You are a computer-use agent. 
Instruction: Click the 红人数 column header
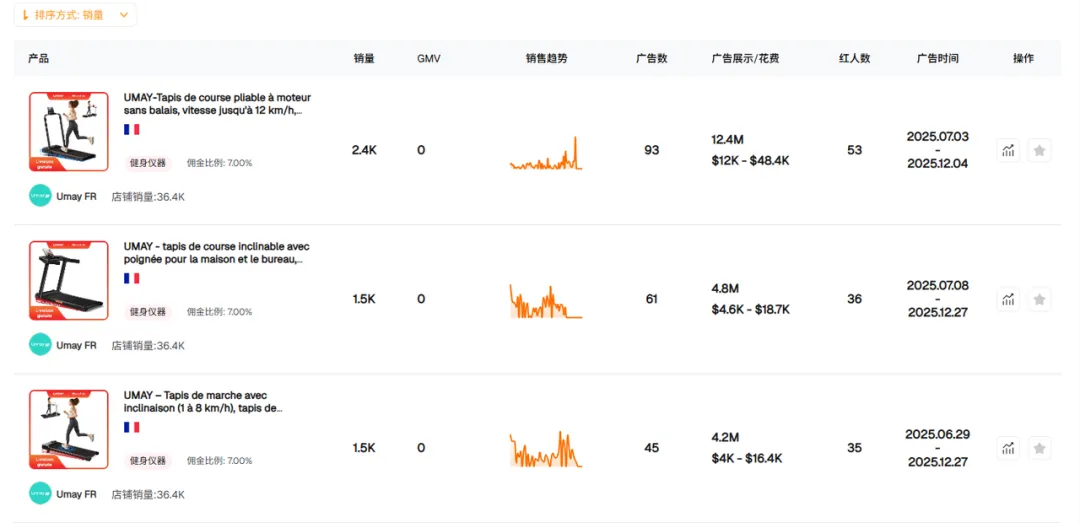(854, 59)
